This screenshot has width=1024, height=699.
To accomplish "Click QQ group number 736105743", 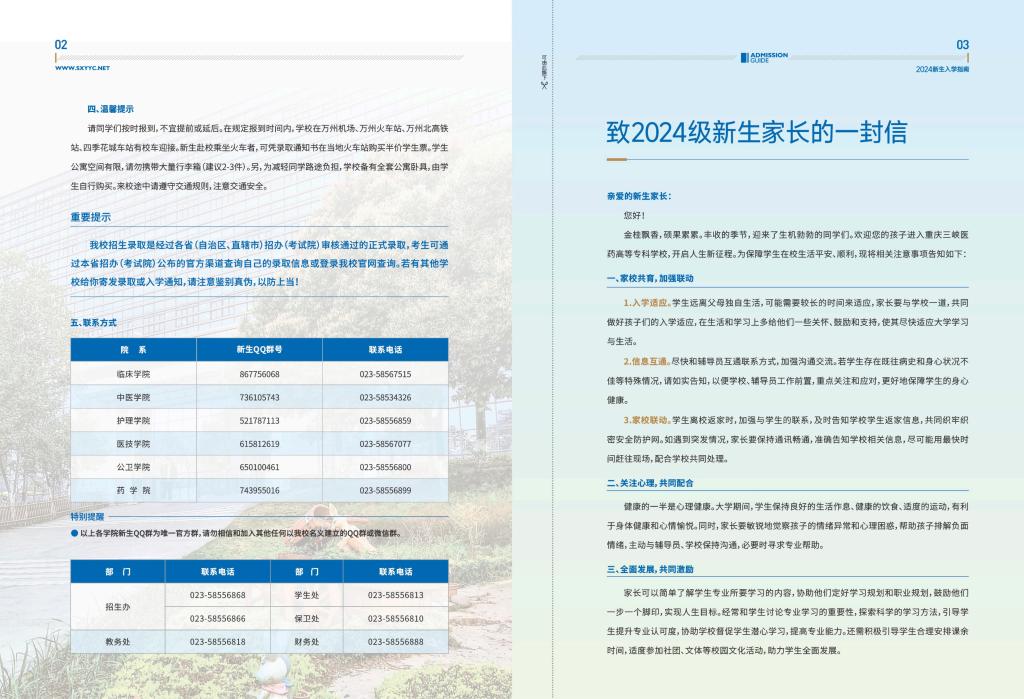I will (x=259, y=397).
